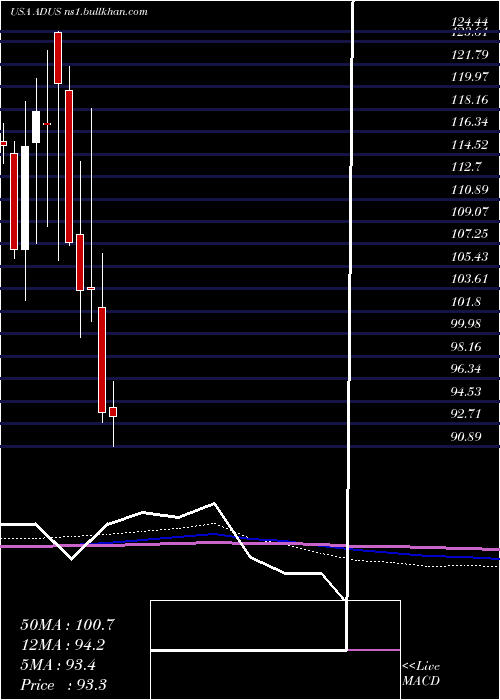Click the Price : 93.3 readout
This screenshot has width=500, height=700.
pos(63,685)
